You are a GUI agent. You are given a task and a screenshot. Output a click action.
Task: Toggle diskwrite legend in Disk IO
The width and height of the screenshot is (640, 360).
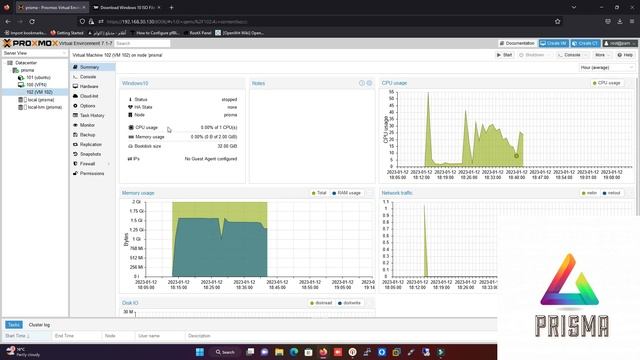[x=349, y=303]
